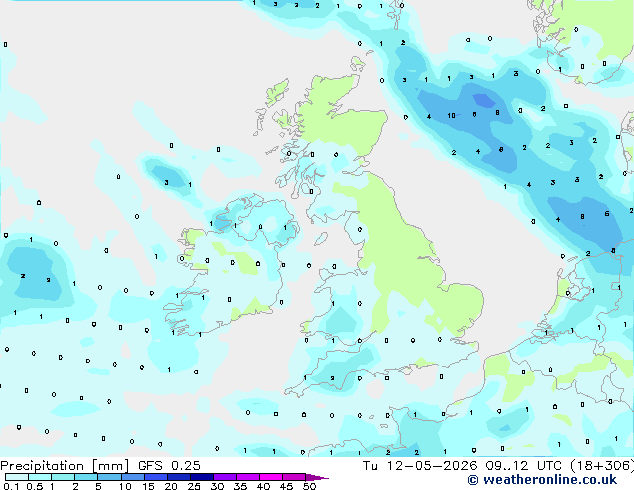This screenshot has height=490, width=634.
Task: Click the 1–2 mm legend color swatch
Action: pyautogui.click(x=63, y=477)
